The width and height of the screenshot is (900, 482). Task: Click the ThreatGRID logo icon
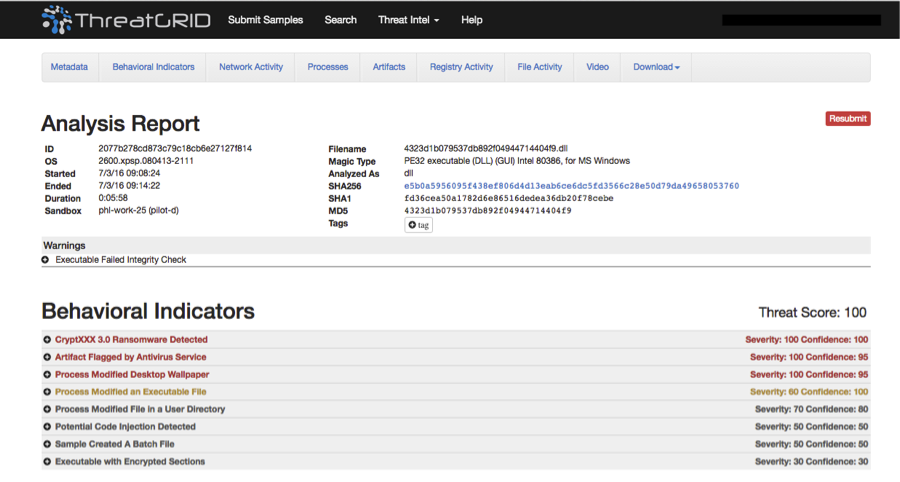tap(57, 19)
